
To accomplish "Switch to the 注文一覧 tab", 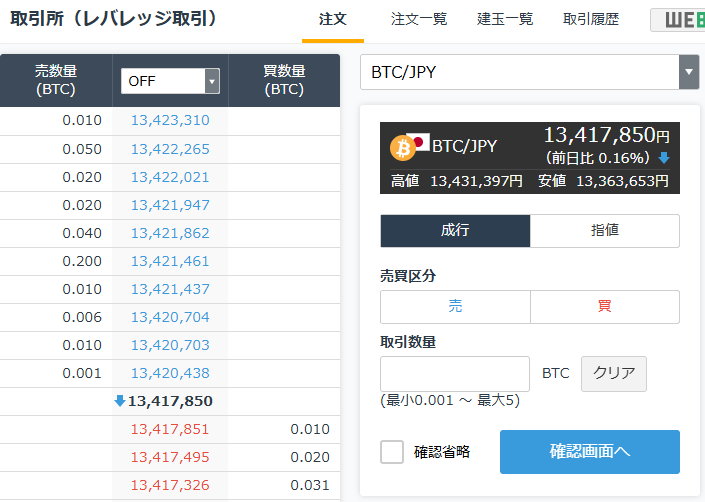I will [x=419, y=19].
